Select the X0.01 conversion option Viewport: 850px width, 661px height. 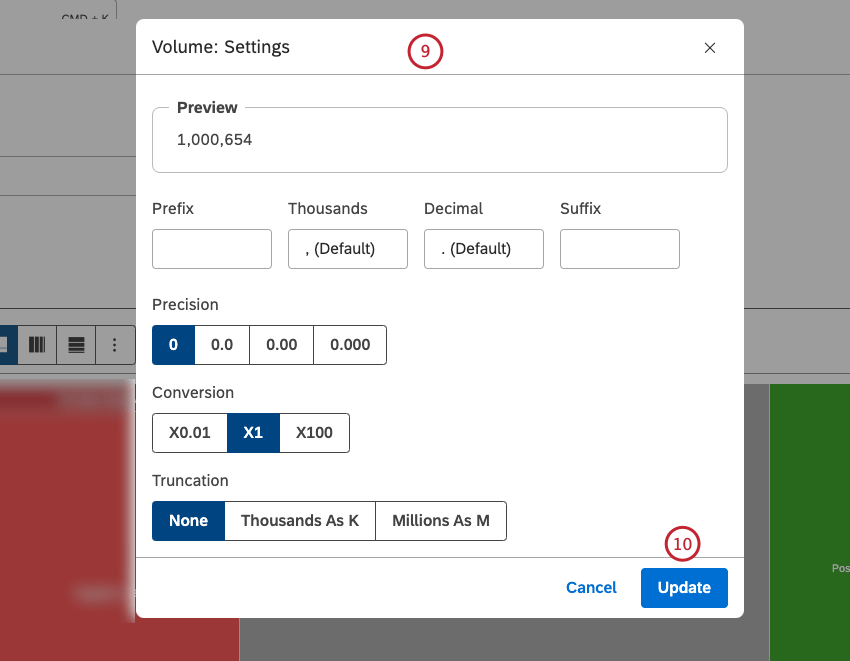pos(189,433)
